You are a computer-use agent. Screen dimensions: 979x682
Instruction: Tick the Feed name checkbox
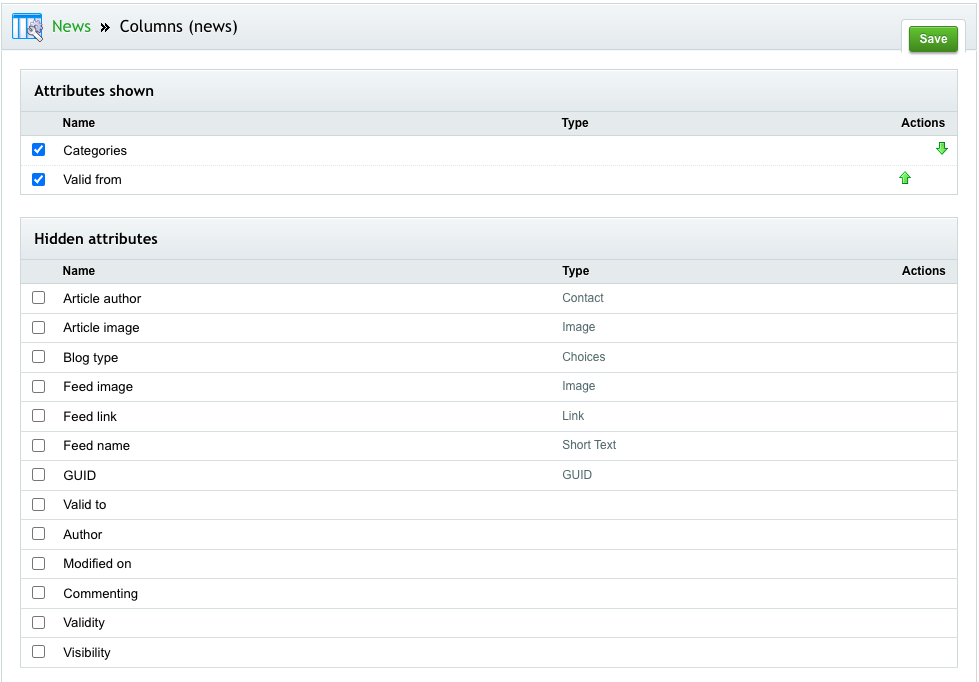click(39, 445)
